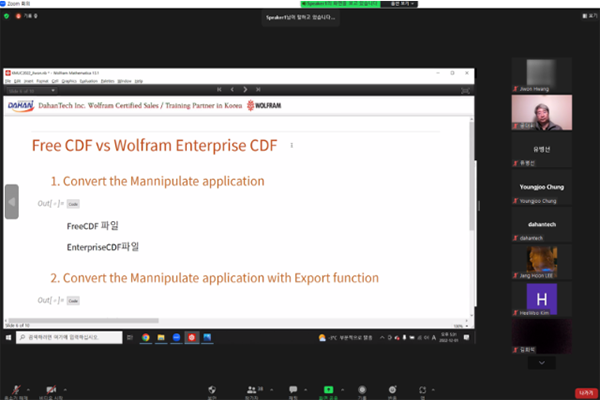Open FreeCDF 파일 link
This screenshot has width=600, height=400.
(93, 226)
